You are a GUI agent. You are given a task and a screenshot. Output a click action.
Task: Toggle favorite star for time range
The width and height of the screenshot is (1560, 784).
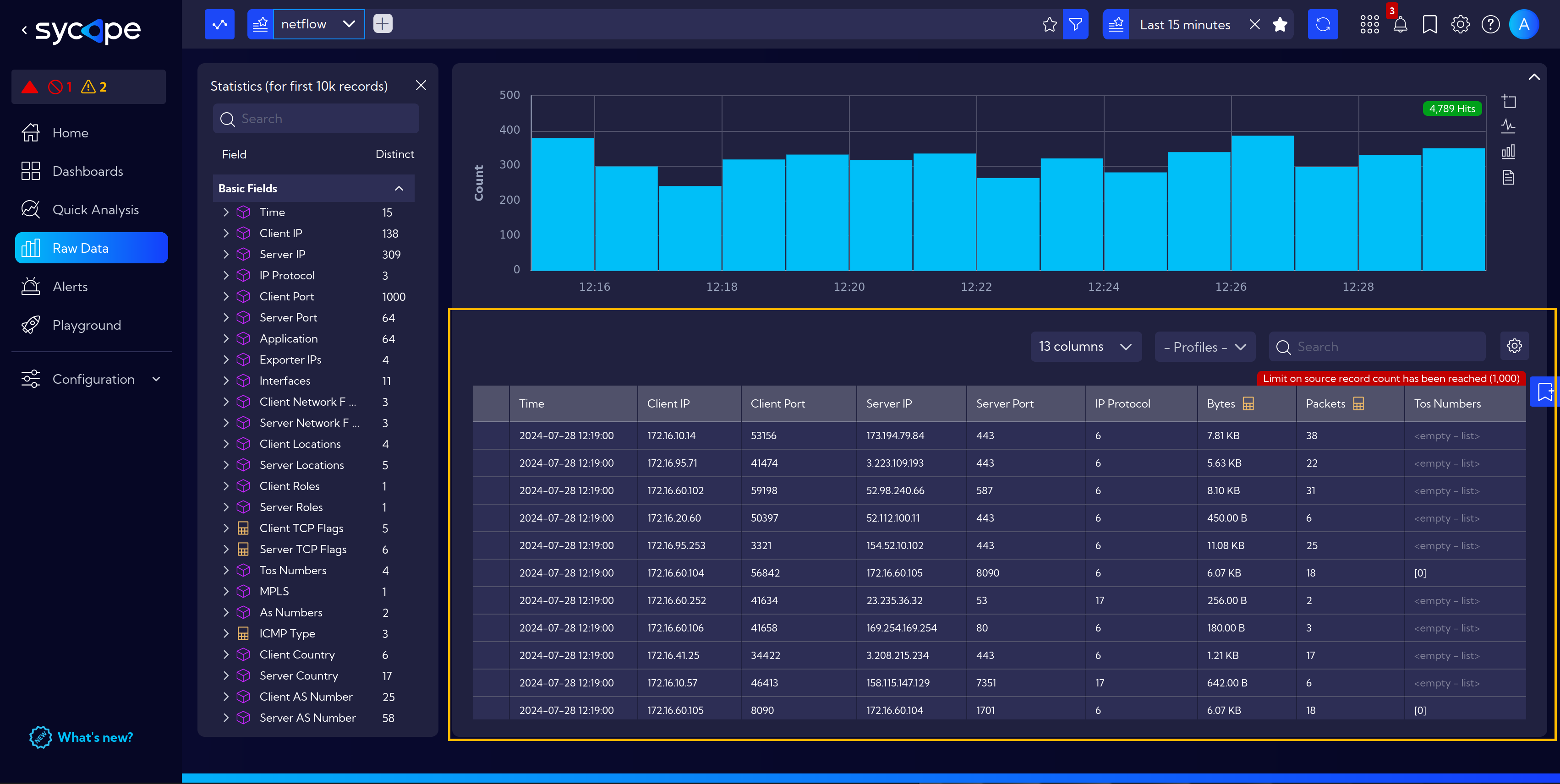(1280, 24)
